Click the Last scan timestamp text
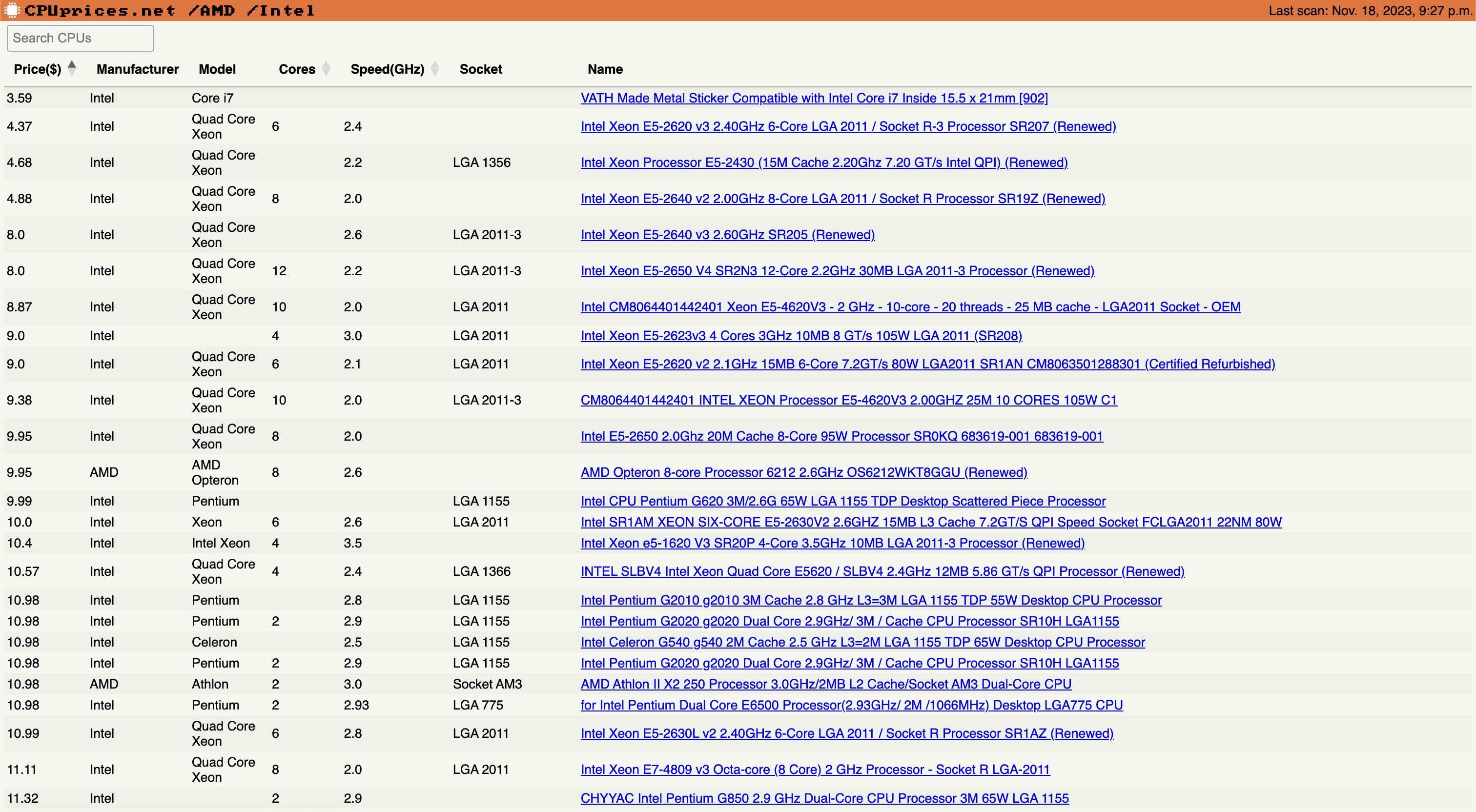 click(x=1370, y=11)
